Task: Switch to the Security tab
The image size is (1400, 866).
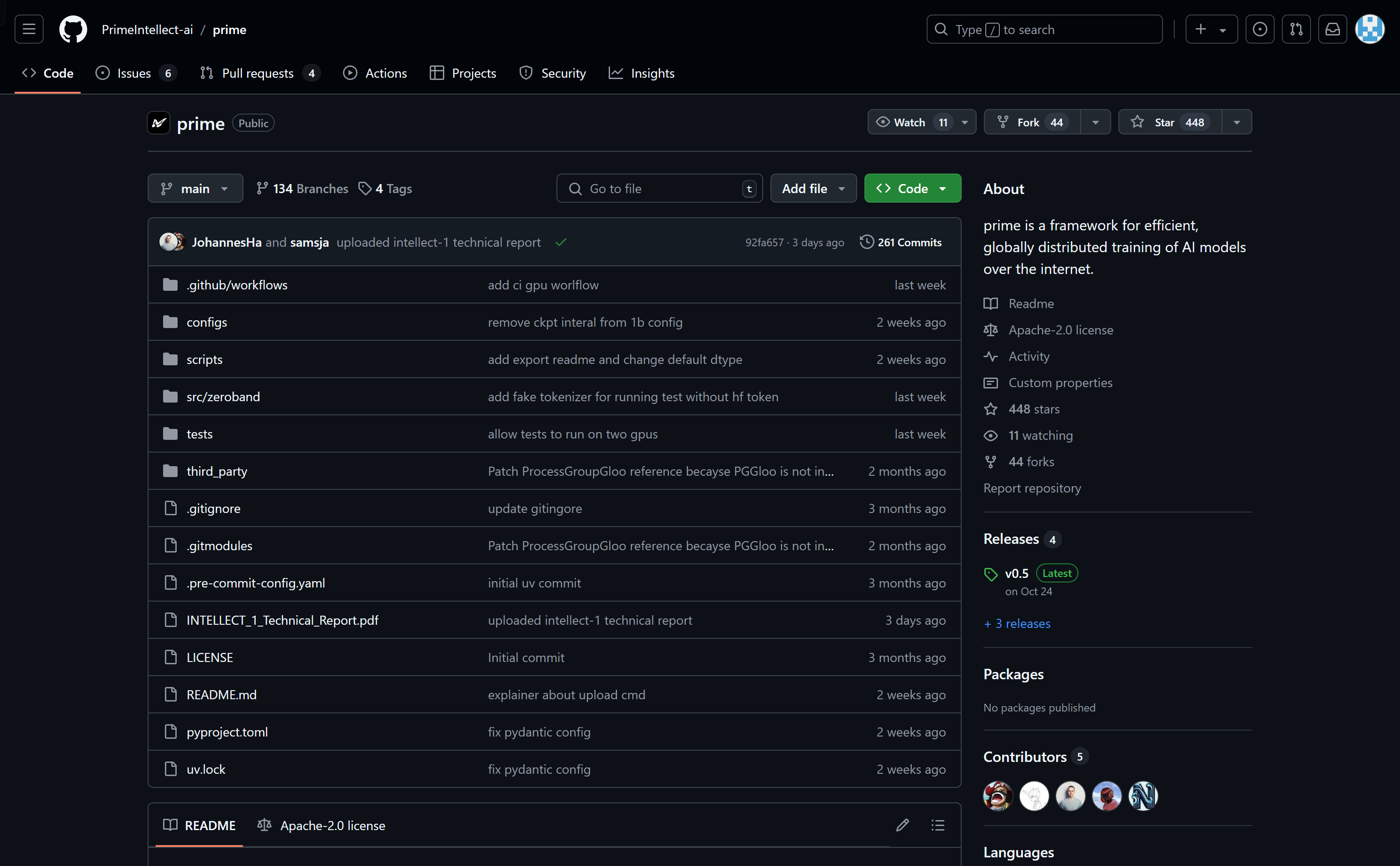Action: 552,73
